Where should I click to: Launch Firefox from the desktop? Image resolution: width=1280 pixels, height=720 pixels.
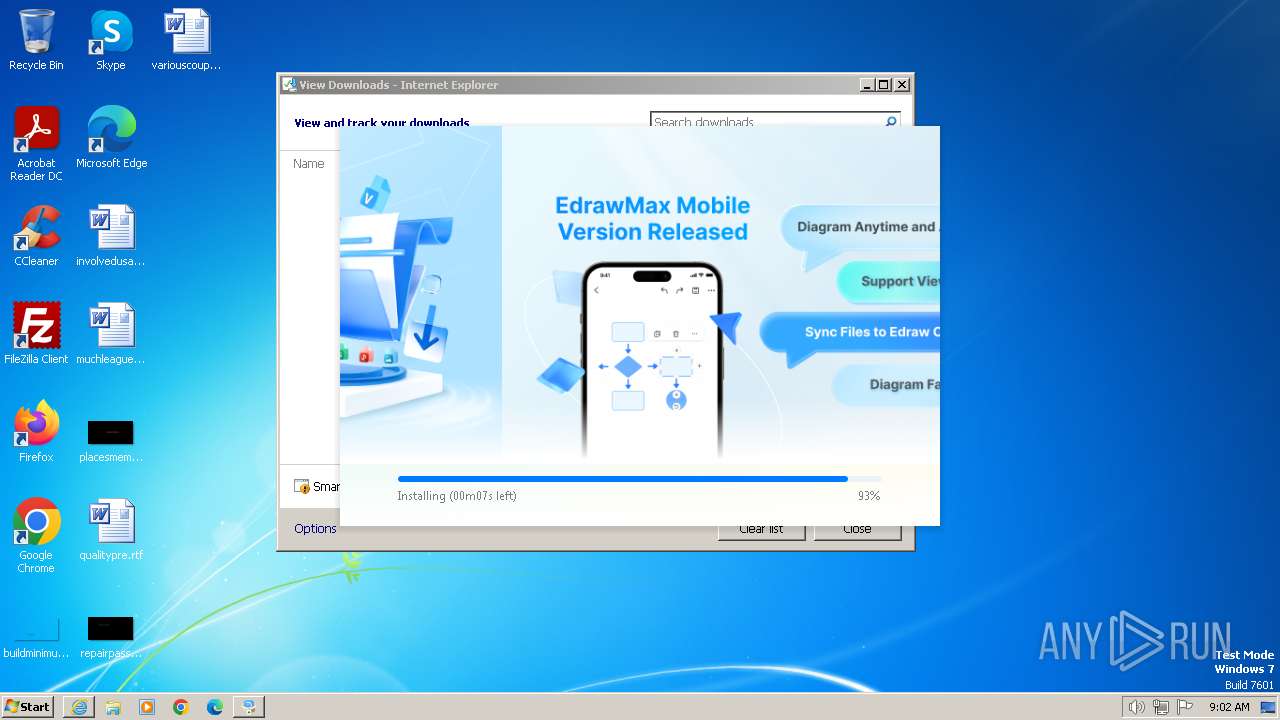click(x=36, y=432)
